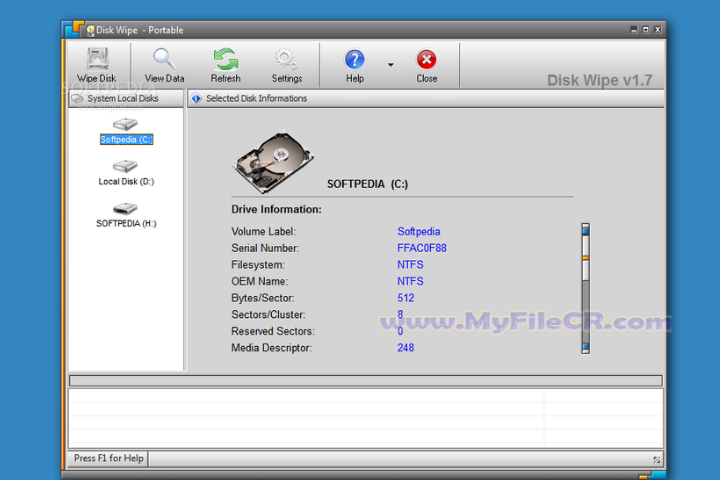
Task: Click the Filesystem value NTFS
Action: tap(410, 265)
